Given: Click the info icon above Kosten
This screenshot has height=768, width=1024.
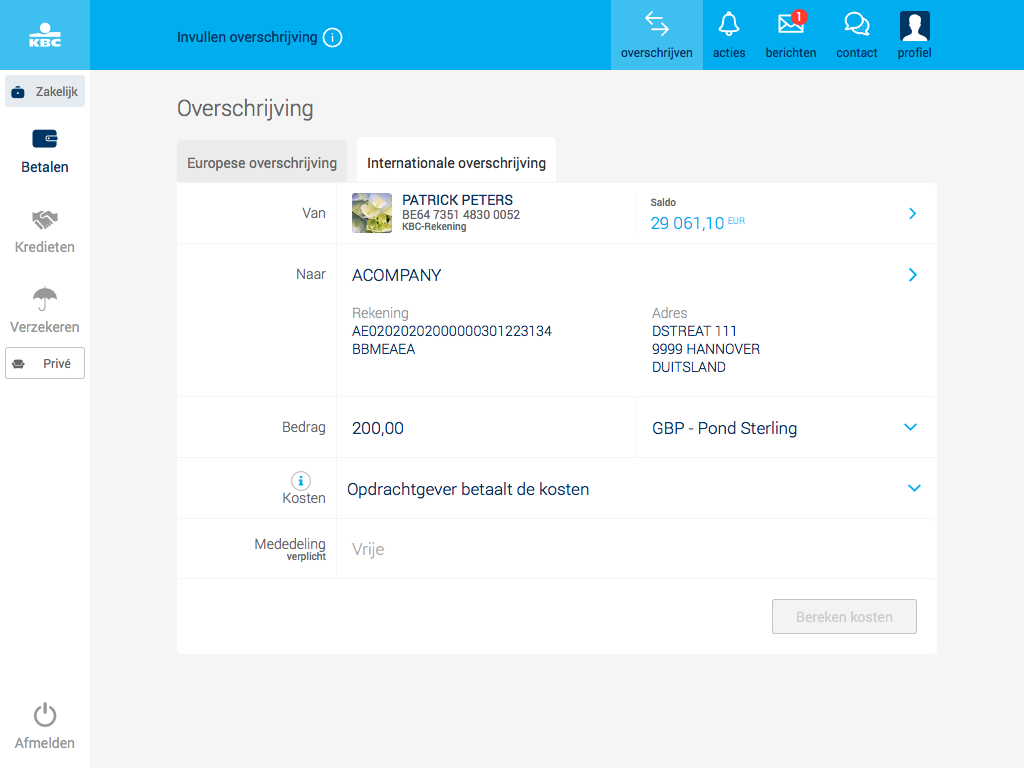Looking at the screenshot, I should (x=301, y=480).
